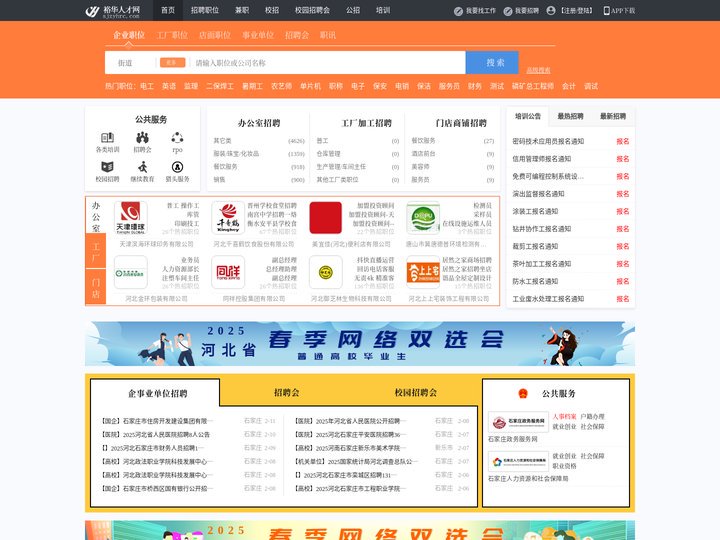Switch to the 最热招聘 tab
The width and height of the screenshot is (720, 540).
[x=570, y=116]
